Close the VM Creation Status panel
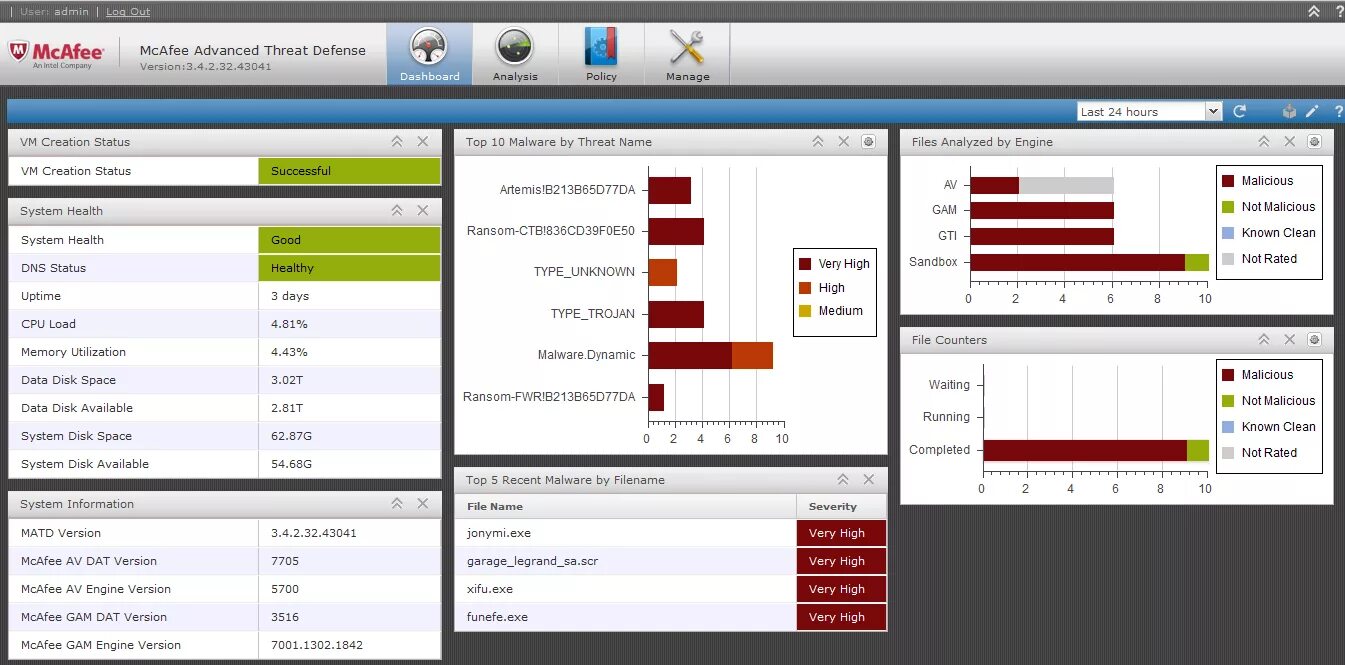The width and height of the screenshot is (1345, 665). pyautogui.click(x=423, y=142)
